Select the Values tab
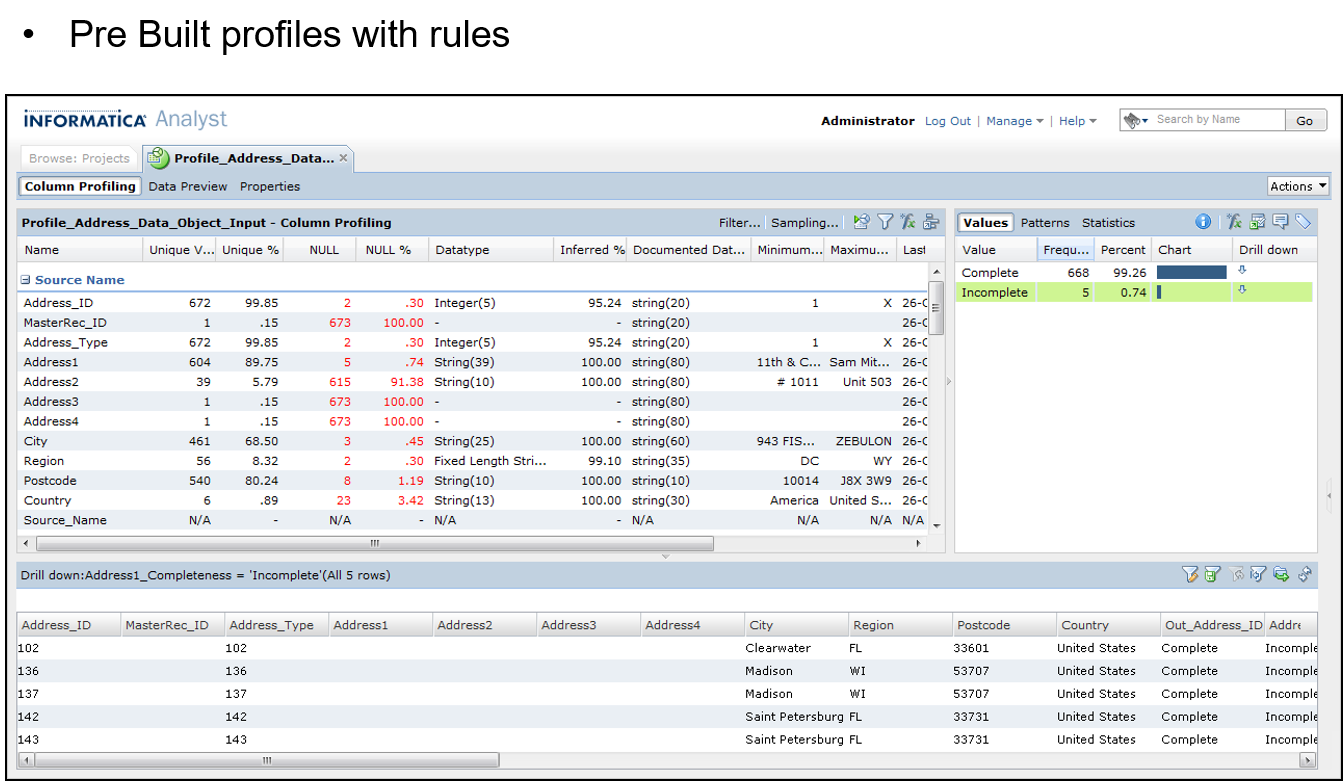 click(x=986, y=223)
